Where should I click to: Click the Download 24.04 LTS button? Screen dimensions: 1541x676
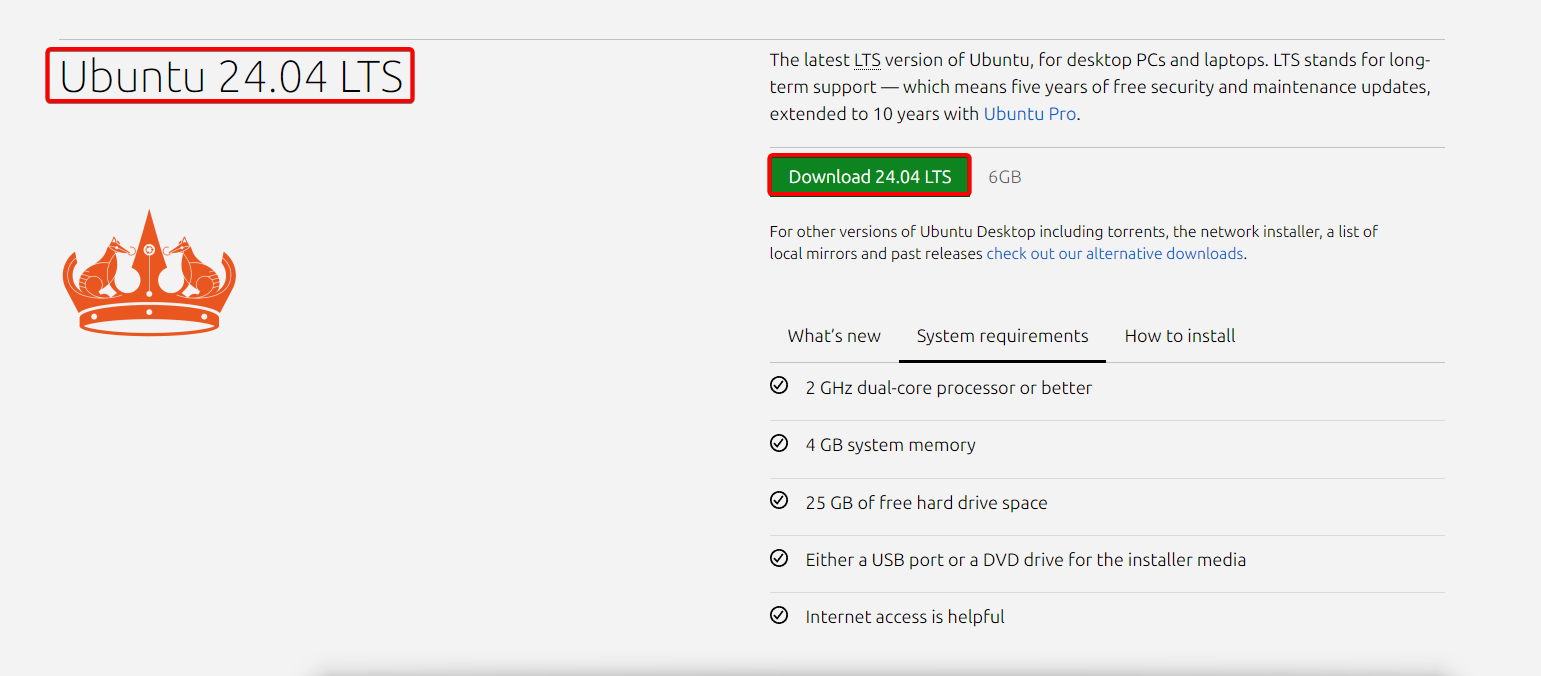pos(868,175)
